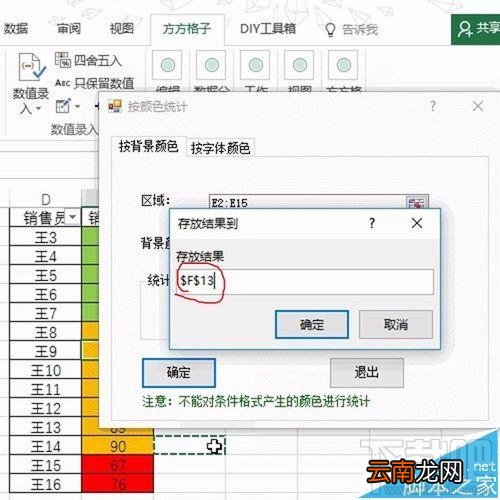The image size is (500, 500).
Task: Click 取消 in 存放结果到 dialog
Action: coord(396,324)
